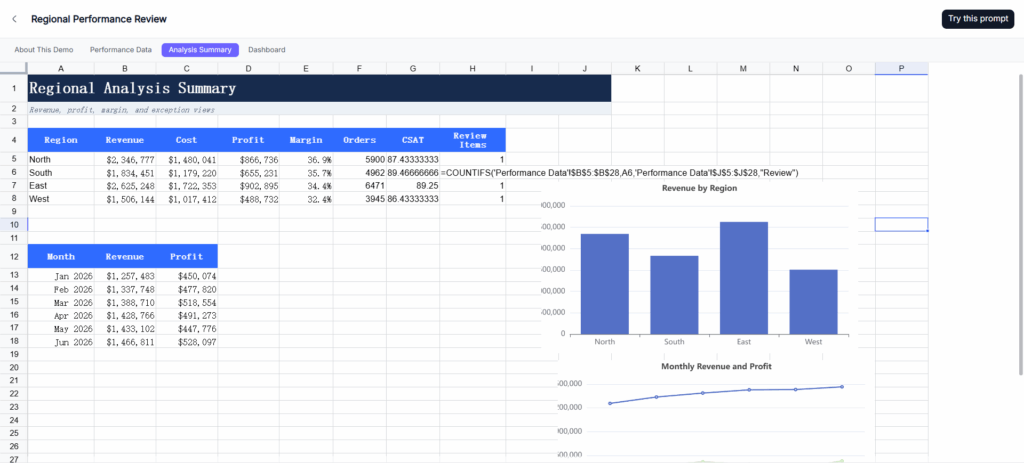Viewport: 1024px width, 463px height.
Task: Click the Margin header cell
Action: click(x=306, y=140)
